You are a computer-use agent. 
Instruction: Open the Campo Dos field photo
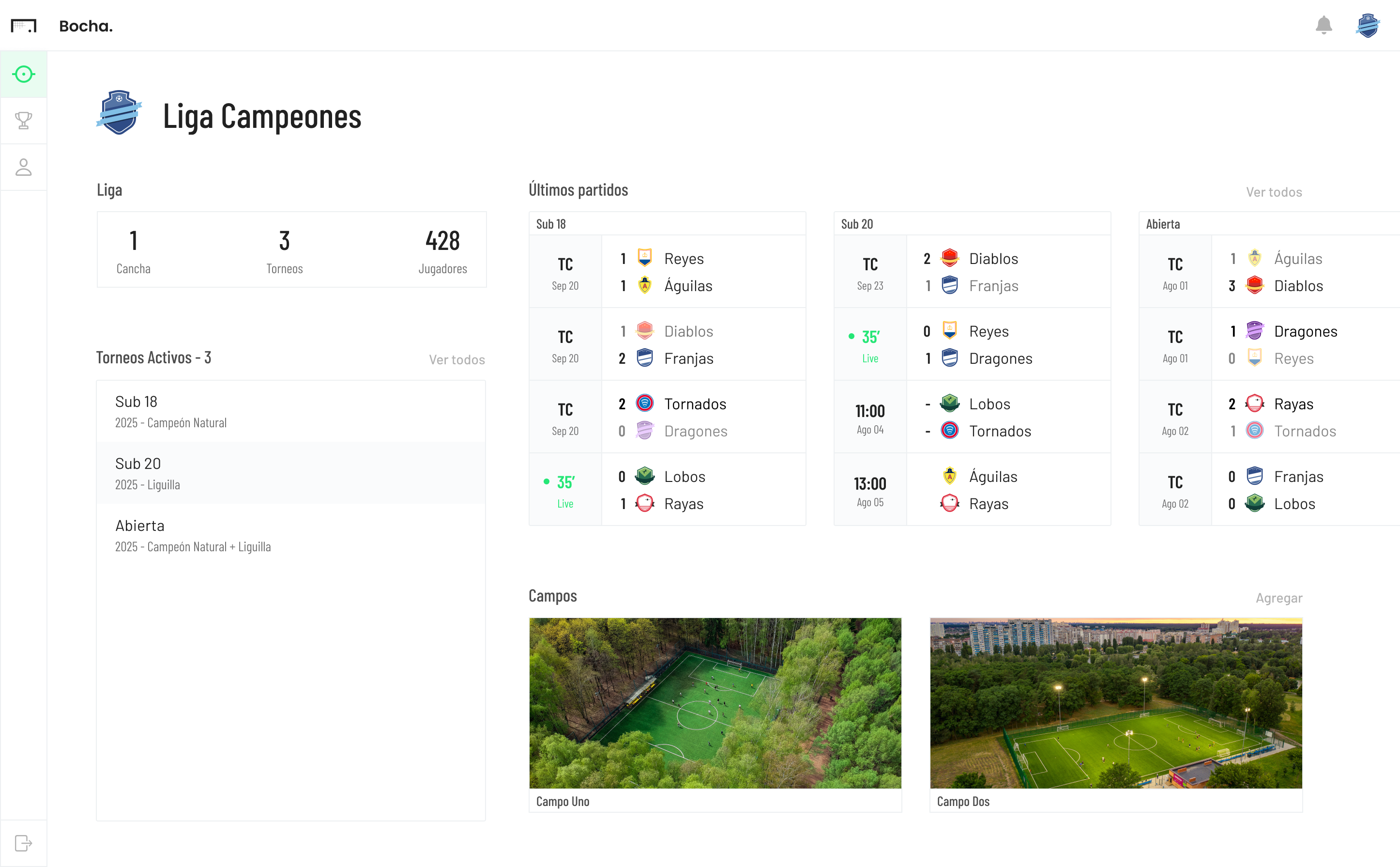(x=1116, y=703)
